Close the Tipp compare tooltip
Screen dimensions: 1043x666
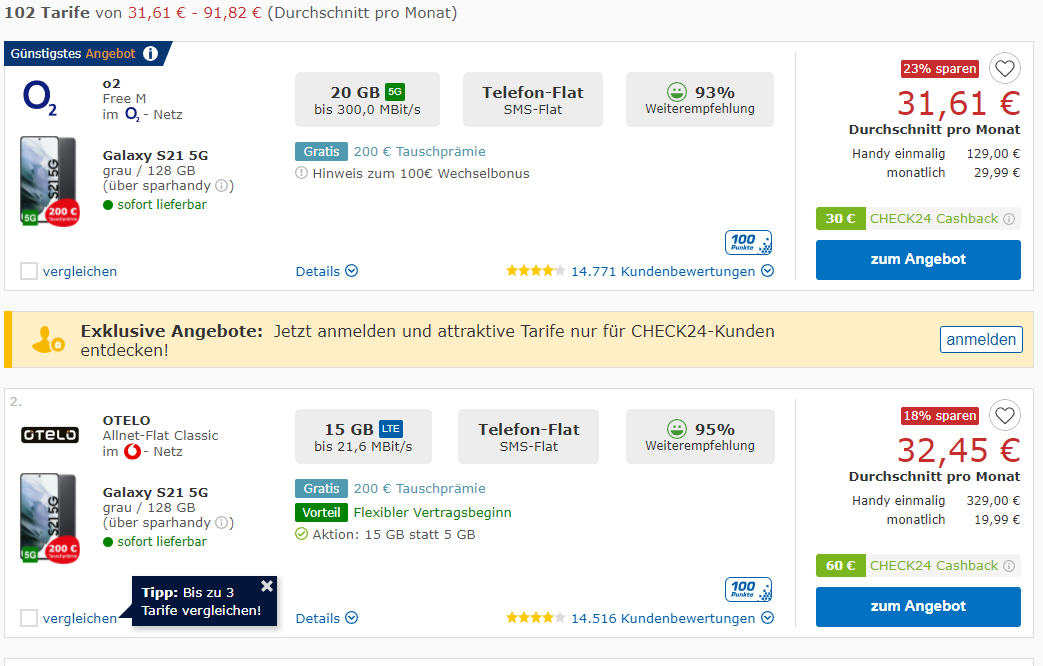pos(267,586)
